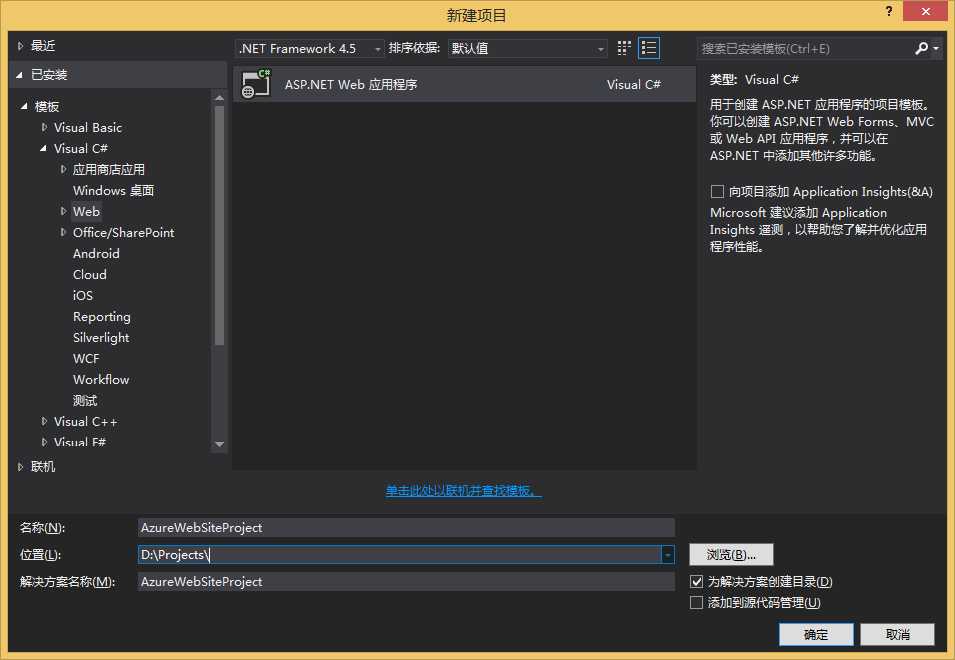Select the Workflow template category

pyautogui.click(x=101, y=379)
